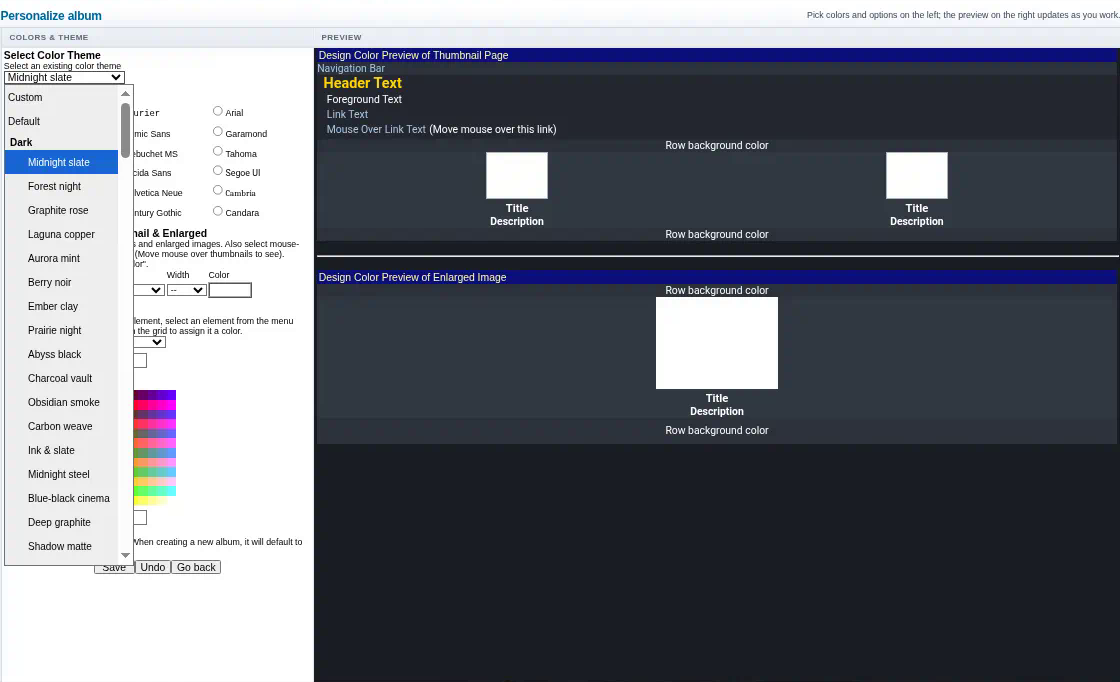Click the Personalize album heading
The height and width of the screenshot is (682, 1120).
pyautogui.click(x=51, y=16)
